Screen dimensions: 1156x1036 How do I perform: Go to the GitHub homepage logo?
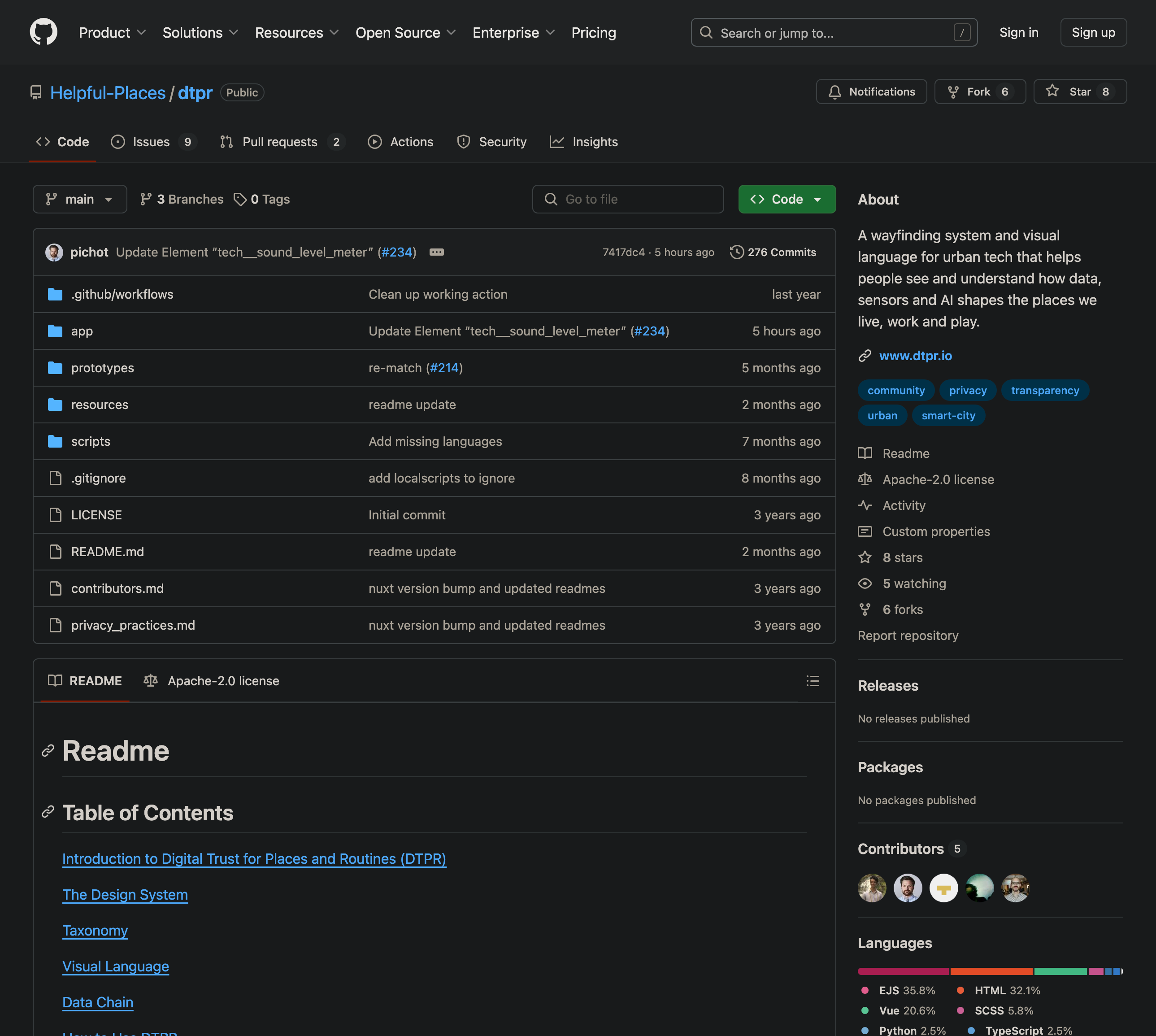pos(43,32)
